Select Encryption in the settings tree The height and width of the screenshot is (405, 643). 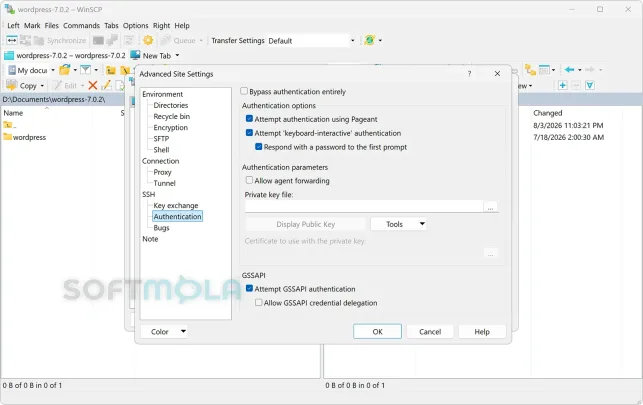point(171,127)
